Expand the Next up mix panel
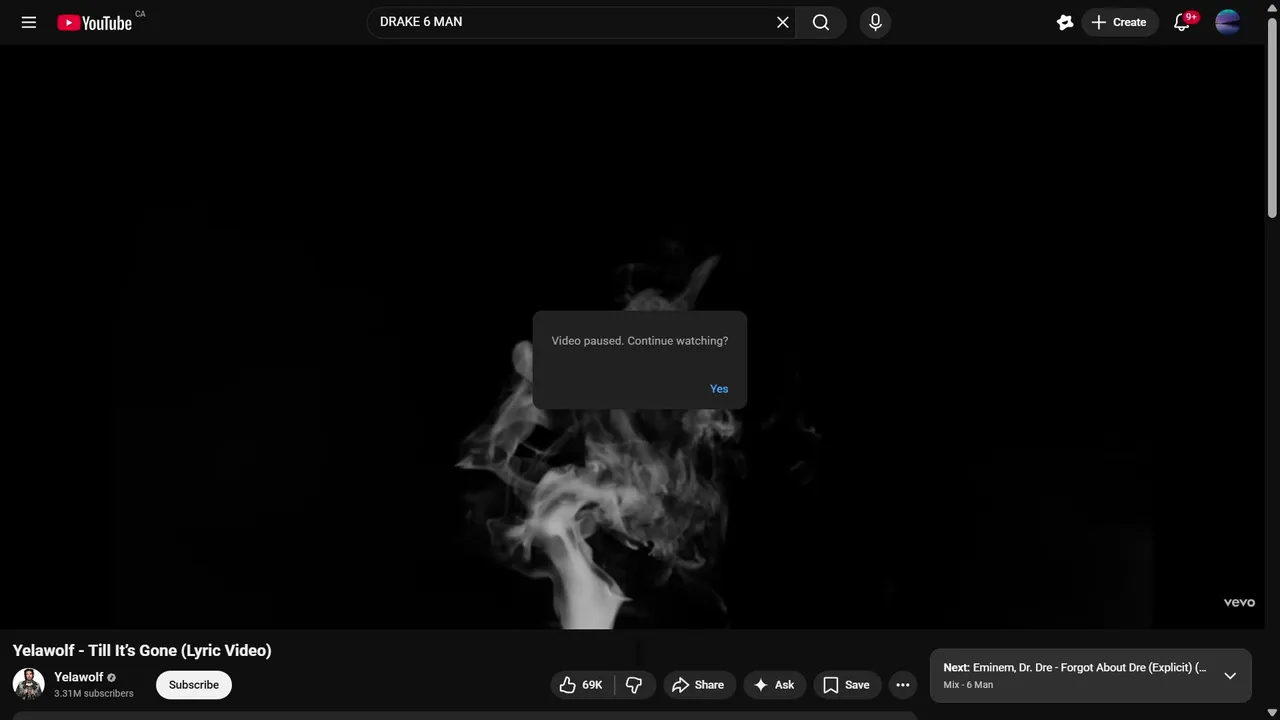Screen dimensions: 1280x720 click(1230, 676)
